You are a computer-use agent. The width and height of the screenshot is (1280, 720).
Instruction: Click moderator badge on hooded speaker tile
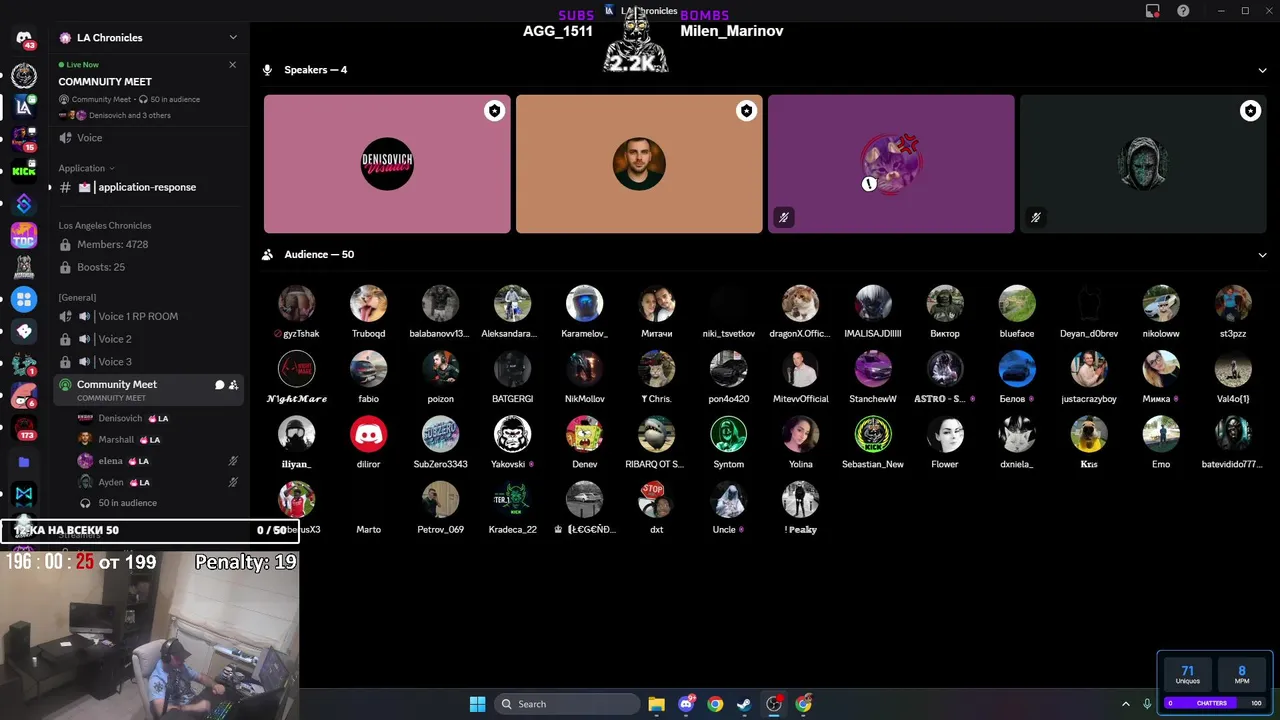tap(1251, 111)
